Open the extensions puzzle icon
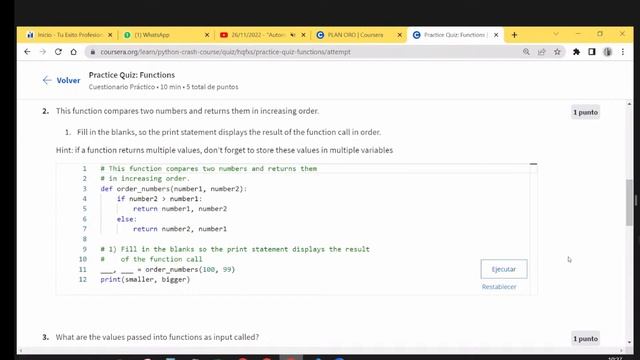The width and height of the screenshot is (640, 360). click(576, 52)
